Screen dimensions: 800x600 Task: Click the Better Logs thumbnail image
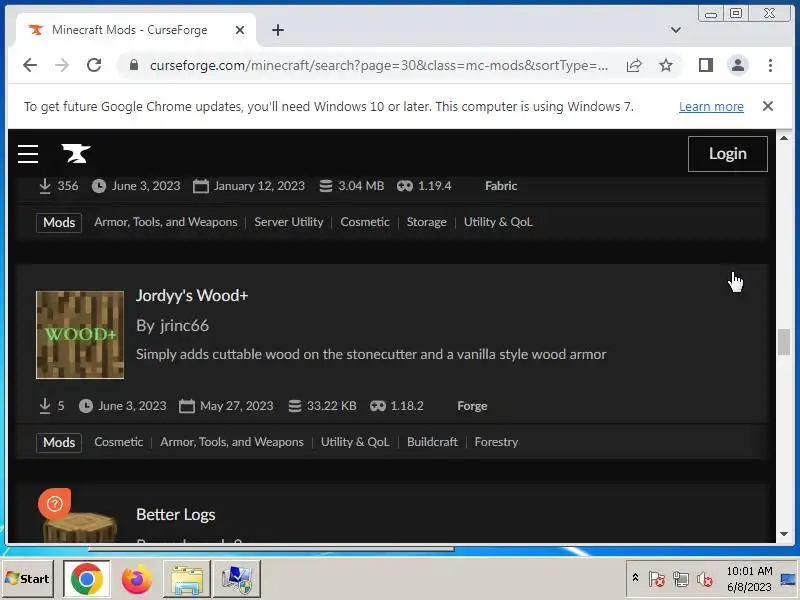(x=81, y=527)
